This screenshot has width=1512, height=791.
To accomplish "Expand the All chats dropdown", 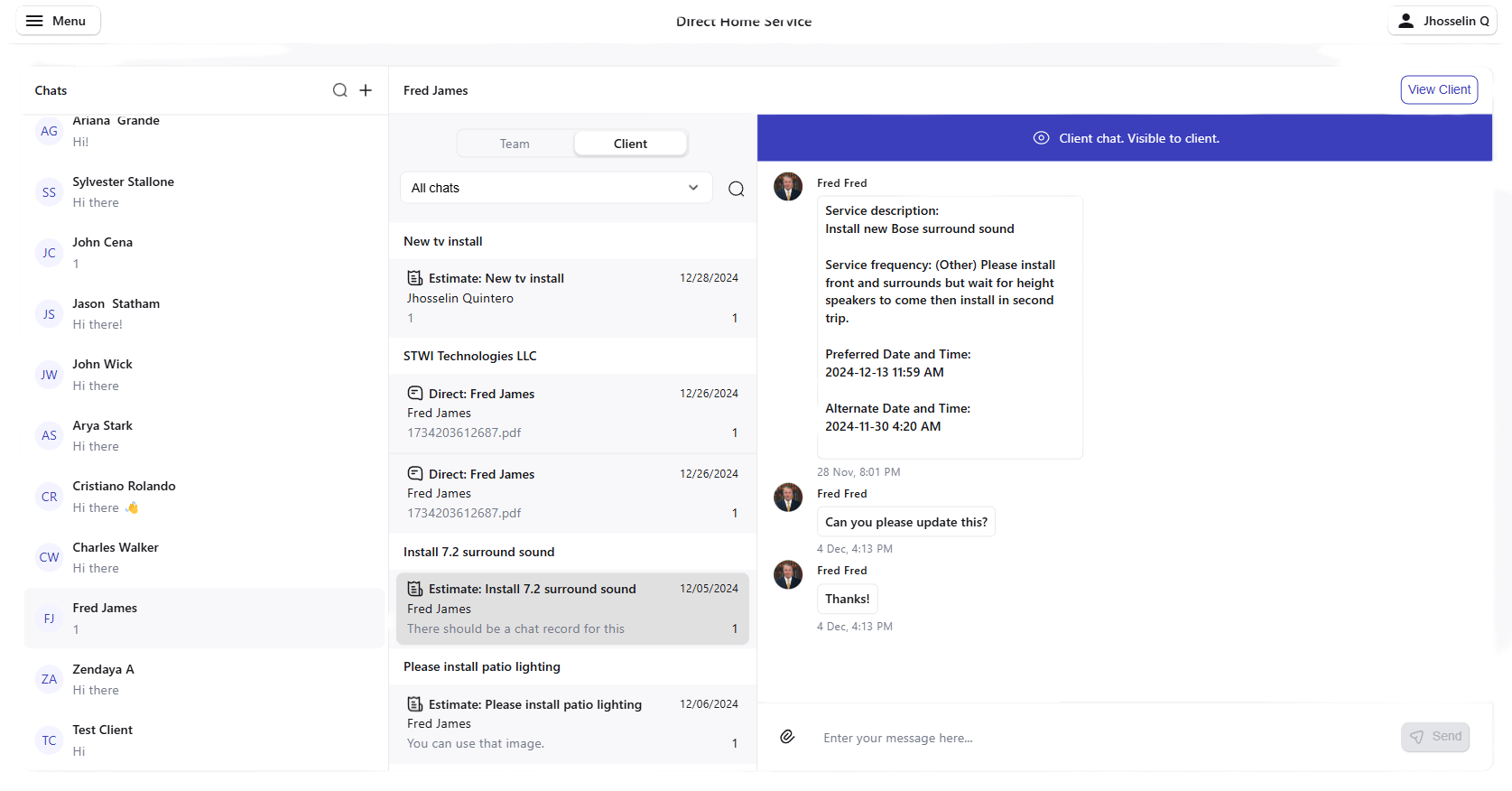I will (x=555, y=188).
